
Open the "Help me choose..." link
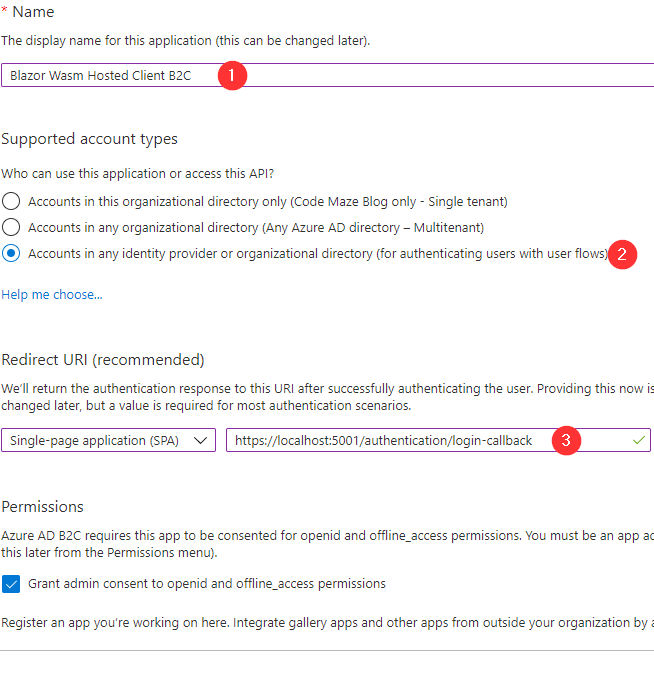52,295
